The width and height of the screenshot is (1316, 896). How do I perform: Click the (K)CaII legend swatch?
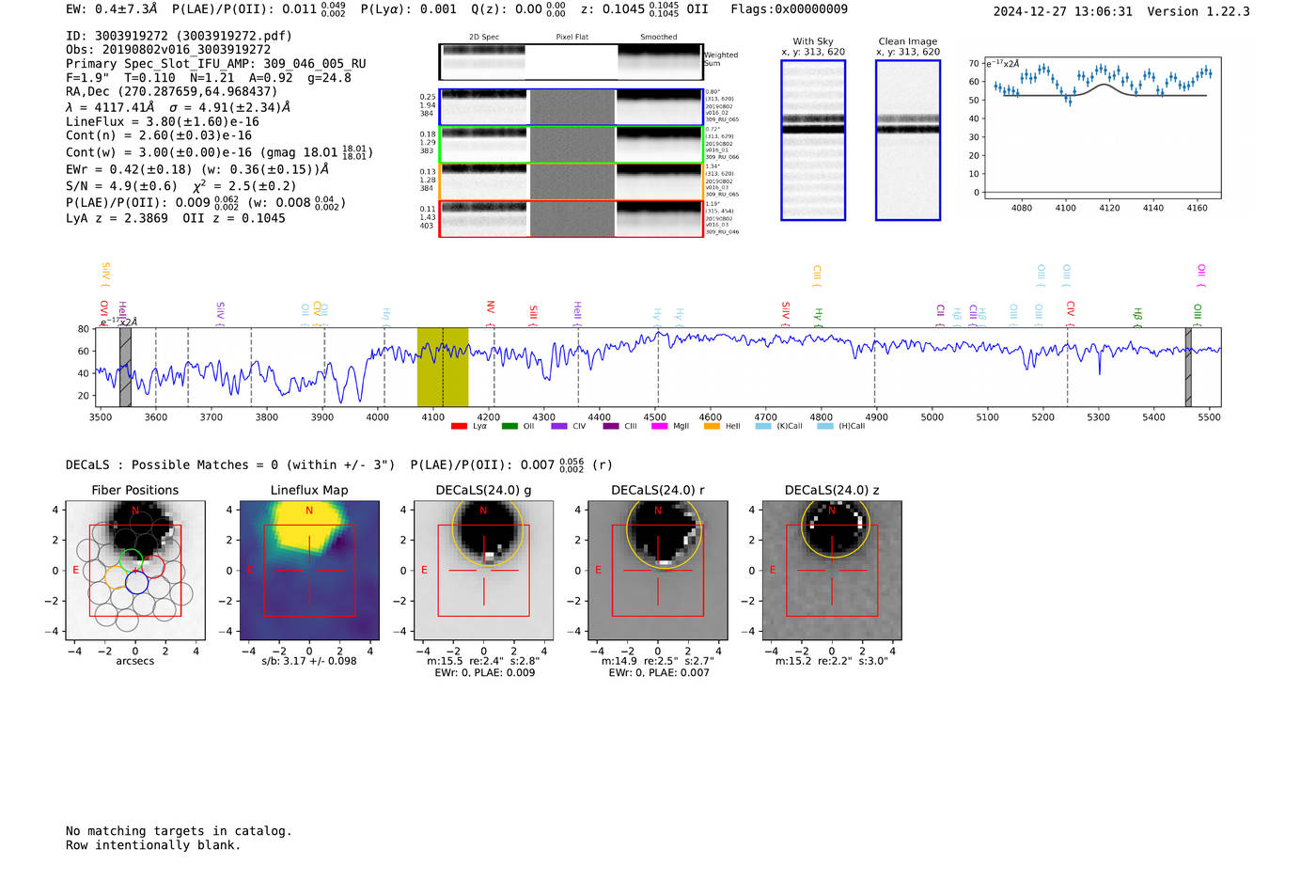(763, 426)
